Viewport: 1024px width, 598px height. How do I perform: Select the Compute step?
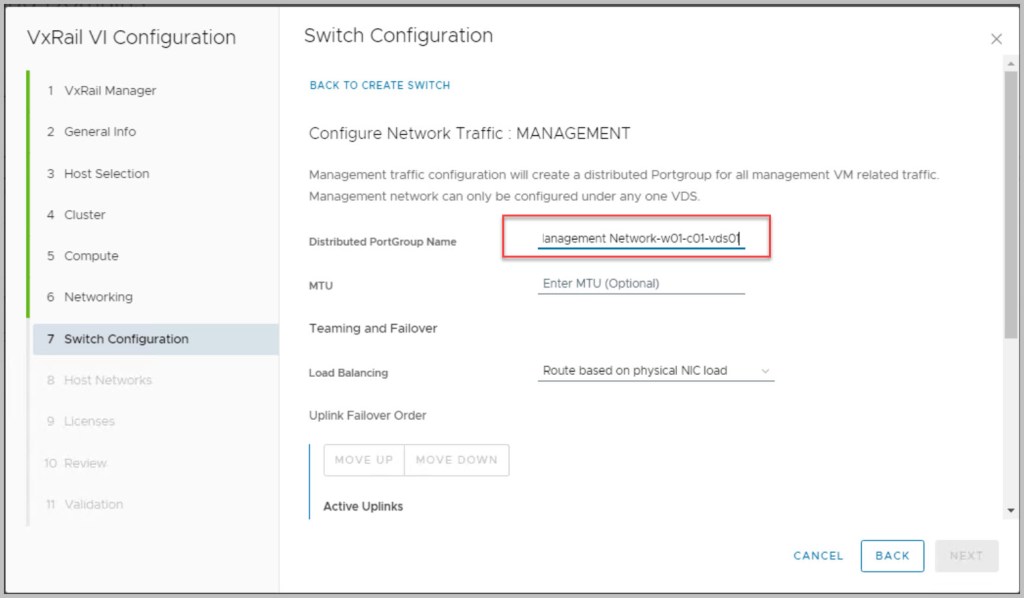[x=91, y=256]
